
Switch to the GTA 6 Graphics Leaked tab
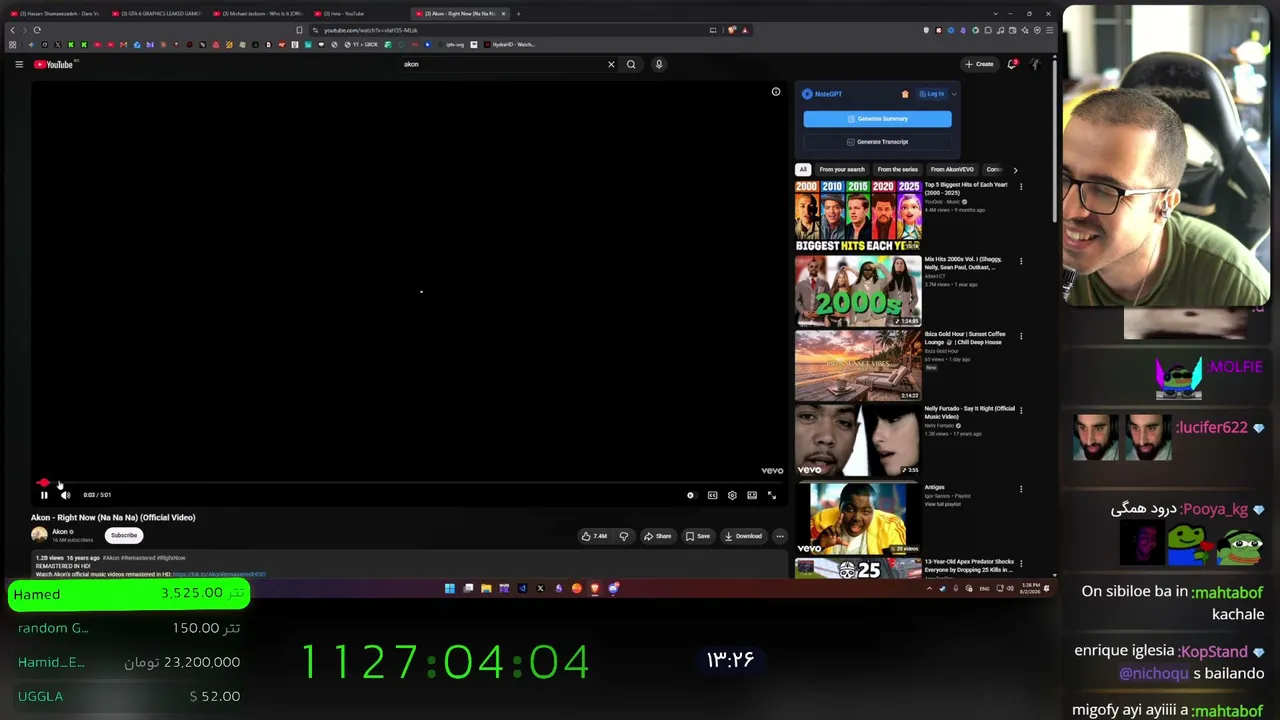click(x=157, y=14)
